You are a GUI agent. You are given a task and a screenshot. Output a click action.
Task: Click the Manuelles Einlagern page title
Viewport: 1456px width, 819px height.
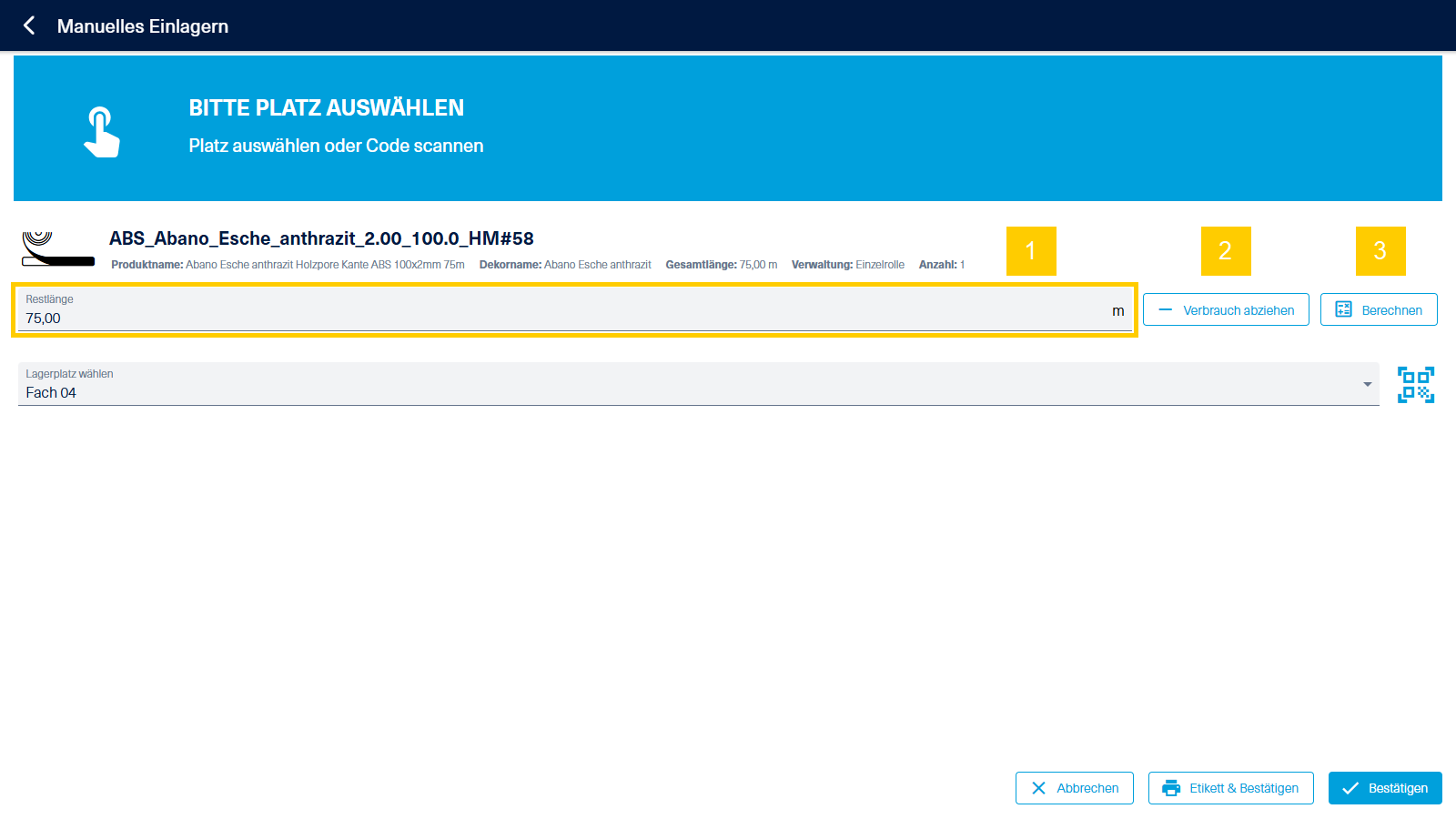pyautogui.click(x=143, y=26)
